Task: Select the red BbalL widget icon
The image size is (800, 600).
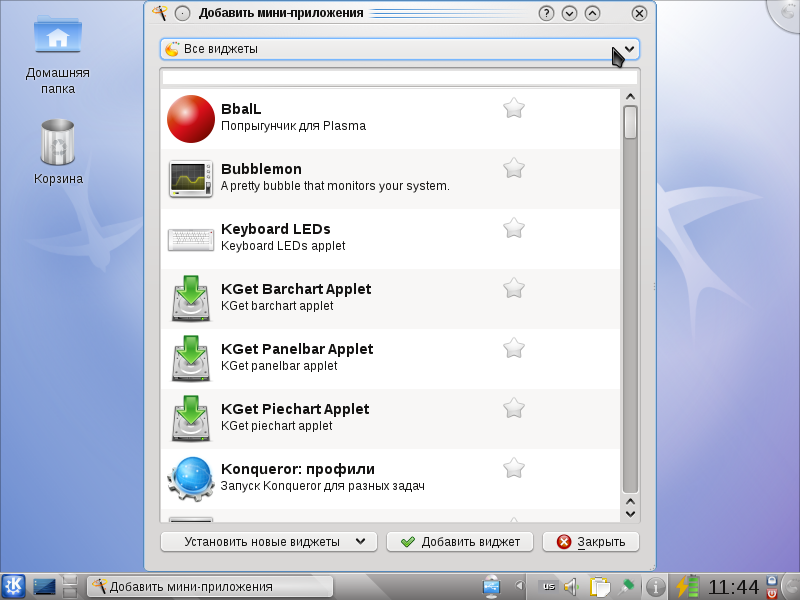Action: [x=191, y=119]
